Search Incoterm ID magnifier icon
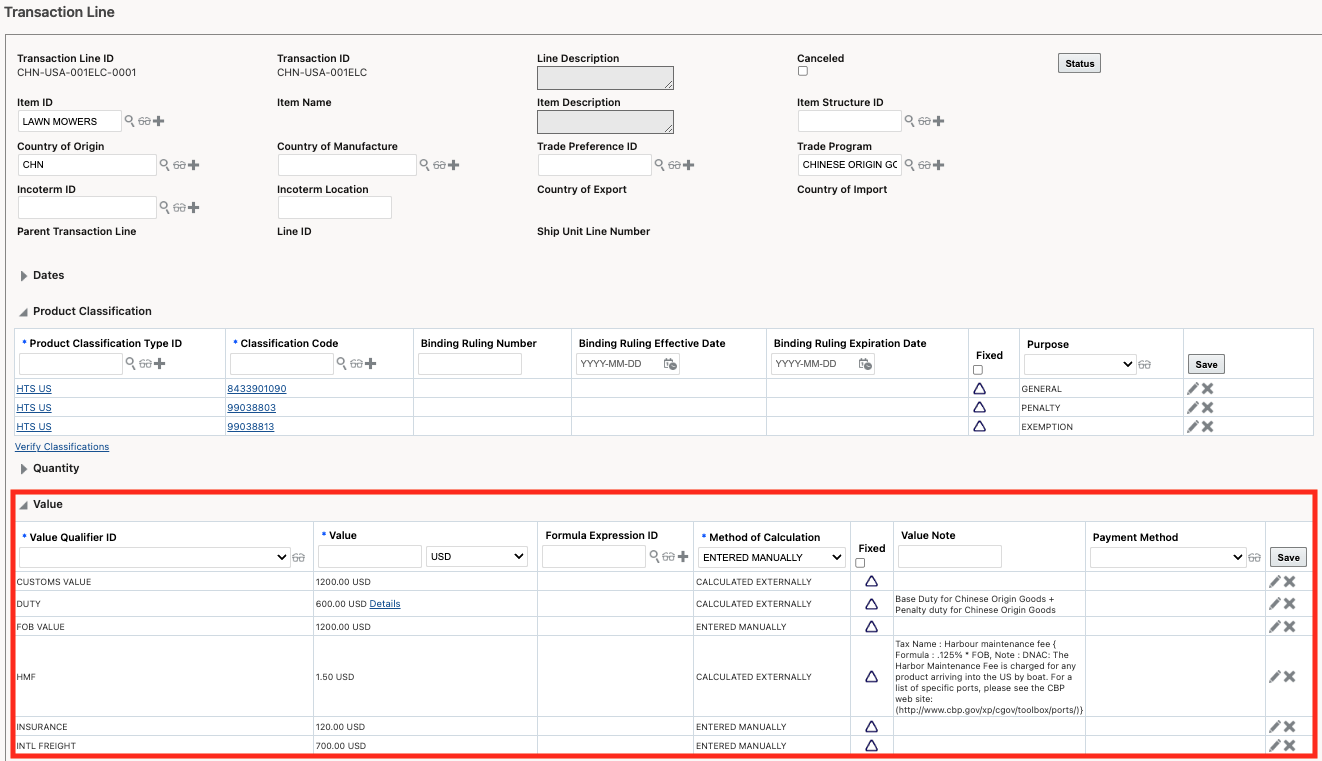Image resolution: width=1322 pixels, height=761 pixels. [164, 207]
